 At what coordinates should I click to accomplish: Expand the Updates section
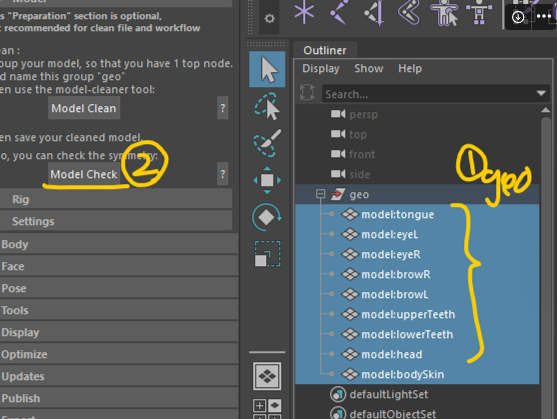[x=119, y=376]
